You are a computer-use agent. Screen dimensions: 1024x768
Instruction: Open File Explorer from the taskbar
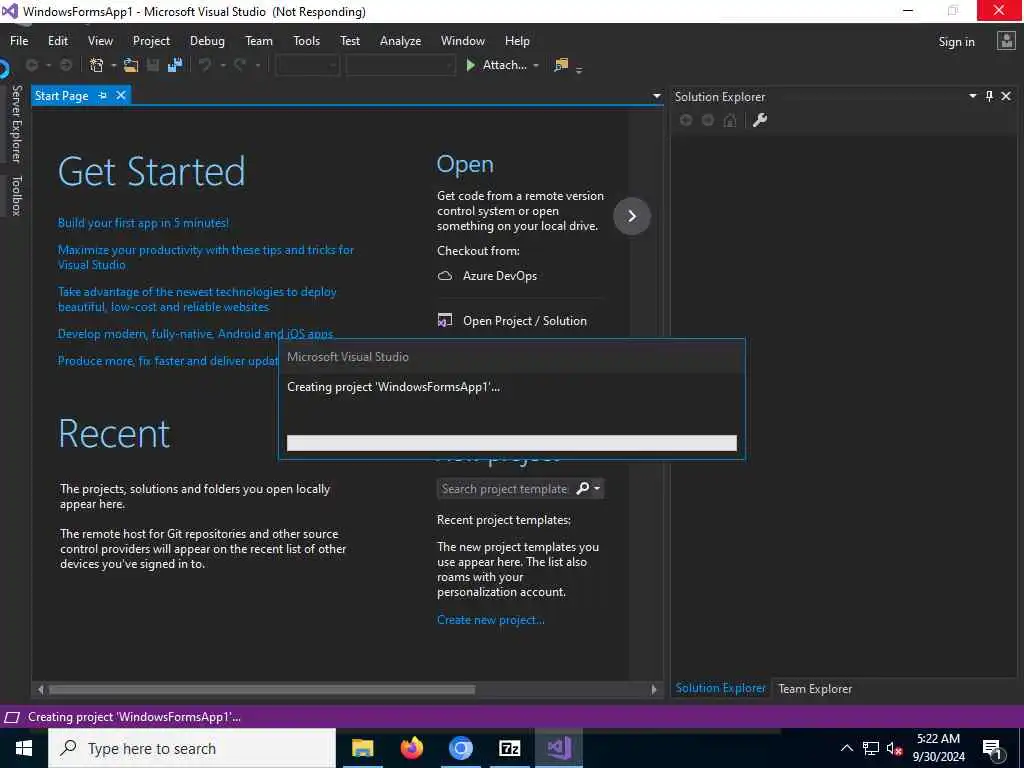click(362, 748)
